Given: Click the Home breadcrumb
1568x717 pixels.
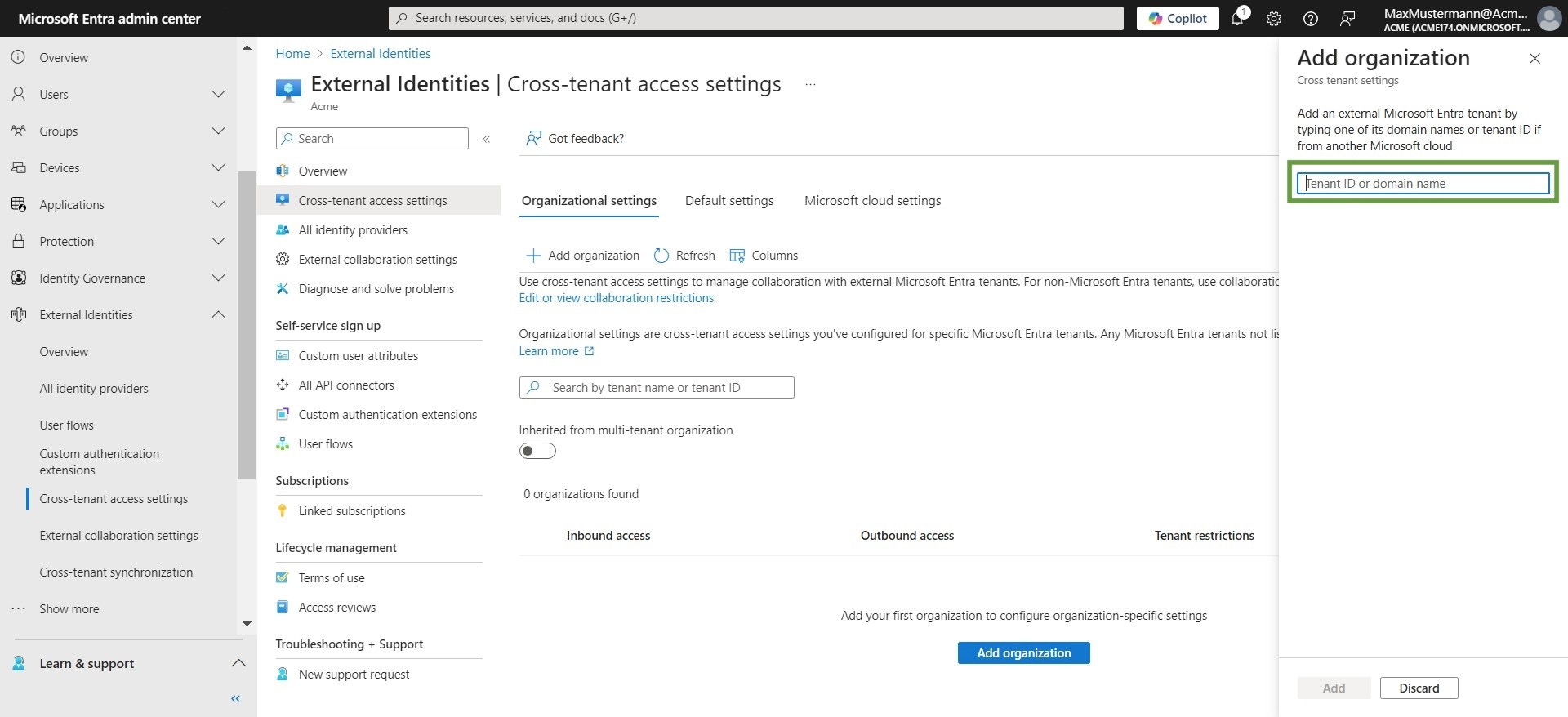Looking at the screenshot, I should tap(292, 53).
